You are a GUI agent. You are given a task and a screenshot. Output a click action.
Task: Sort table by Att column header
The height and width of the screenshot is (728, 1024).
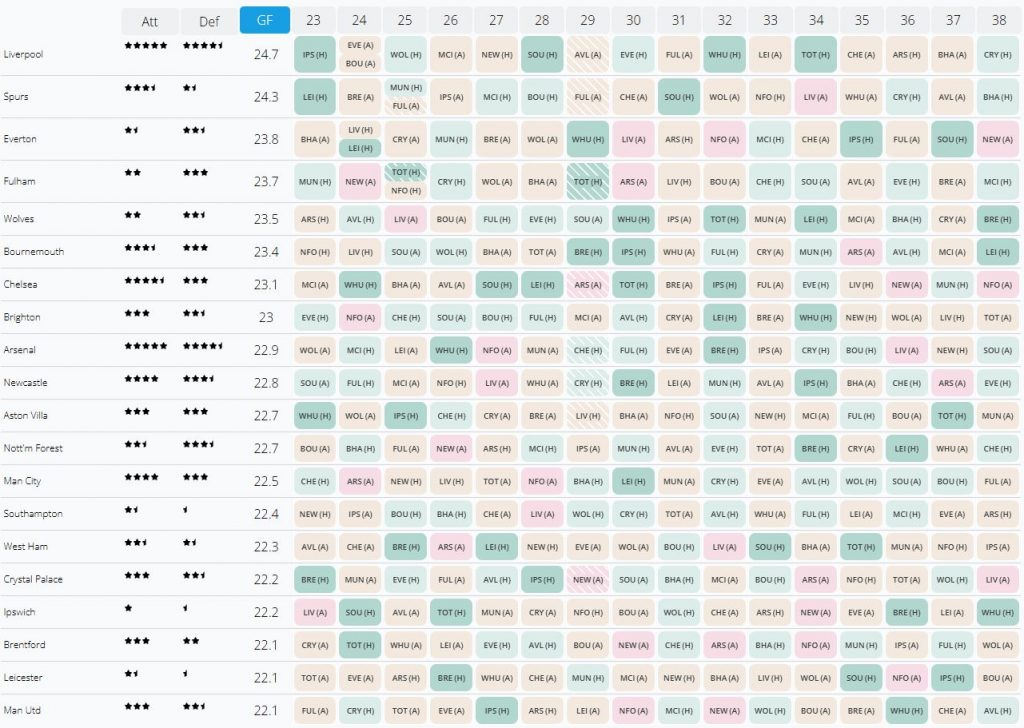149,21
